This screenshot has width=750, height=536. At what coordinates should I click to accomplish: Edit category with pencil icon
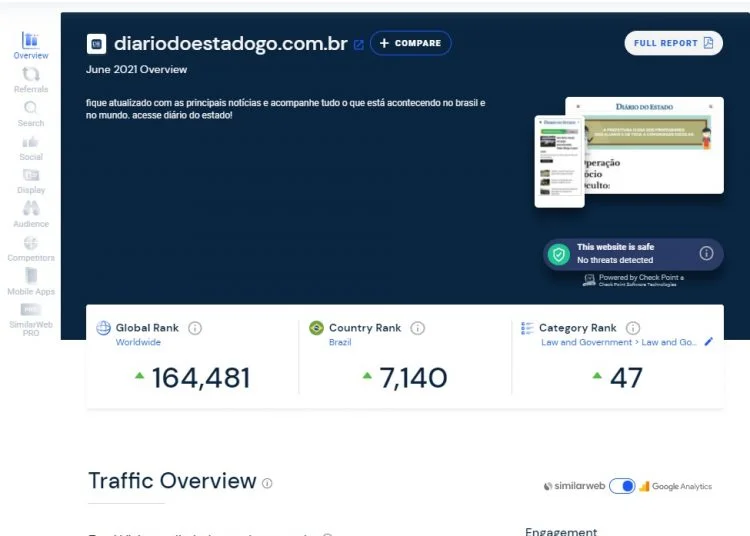coord(709,341)
